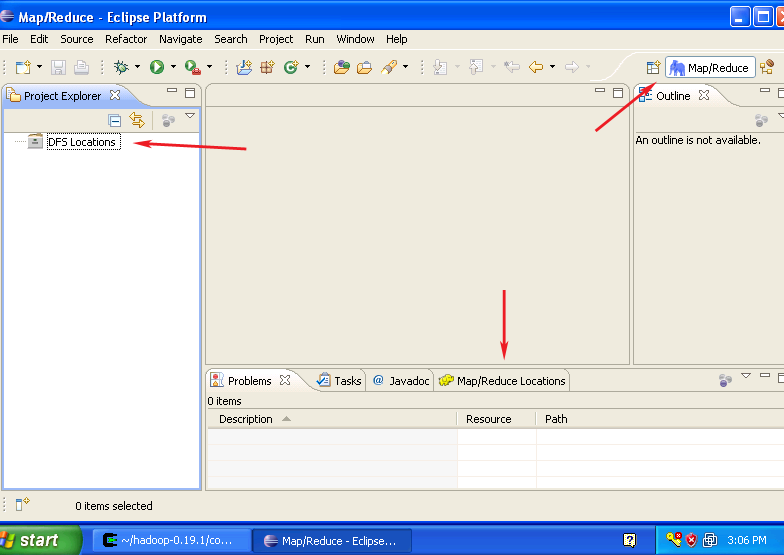Open the Navigate menu
The height and width of the screenshot is (555, 784).
click(x=180, y=39)
